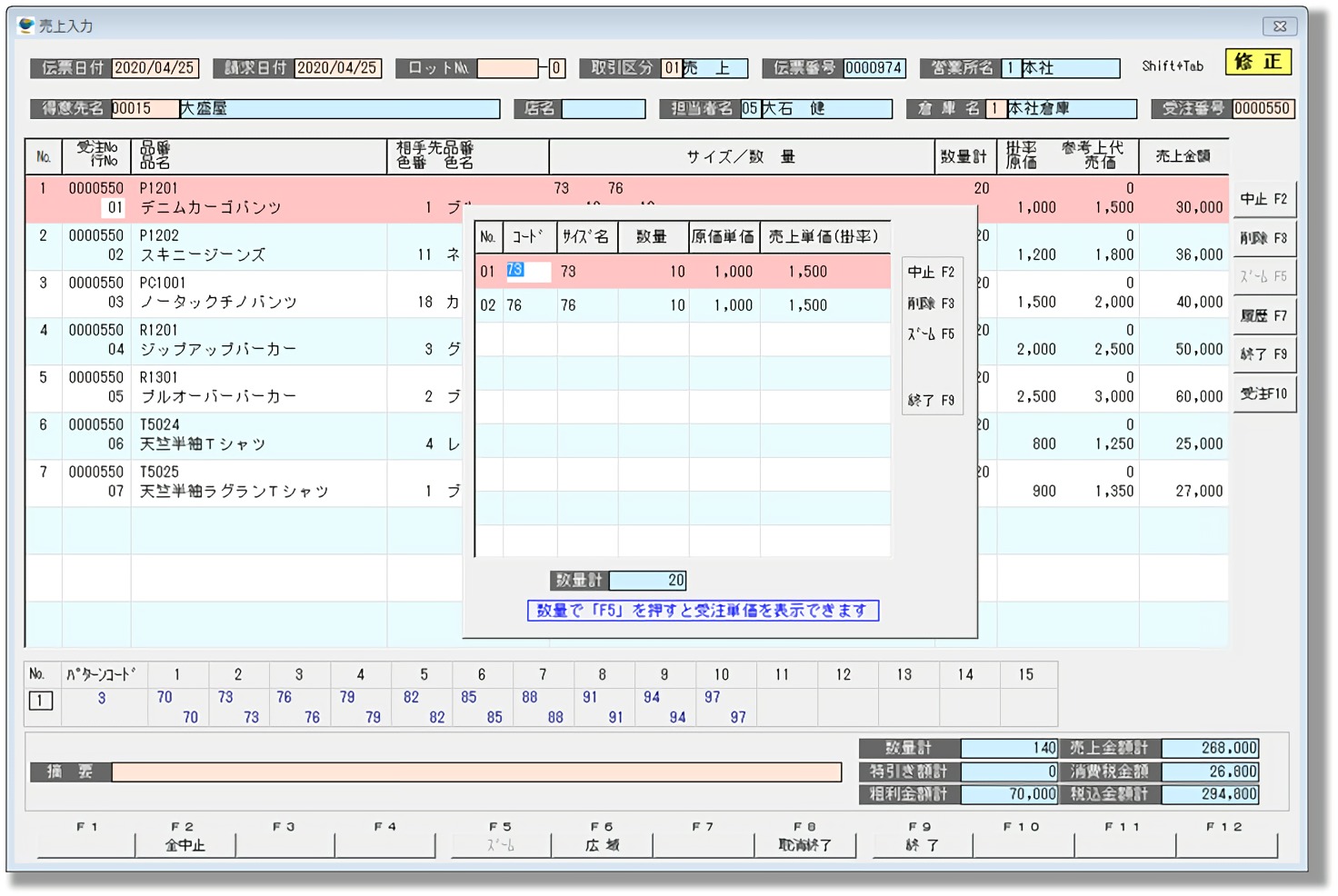
Task: Click size 70 in pattern column 1
Action: [x=165, y=698]
